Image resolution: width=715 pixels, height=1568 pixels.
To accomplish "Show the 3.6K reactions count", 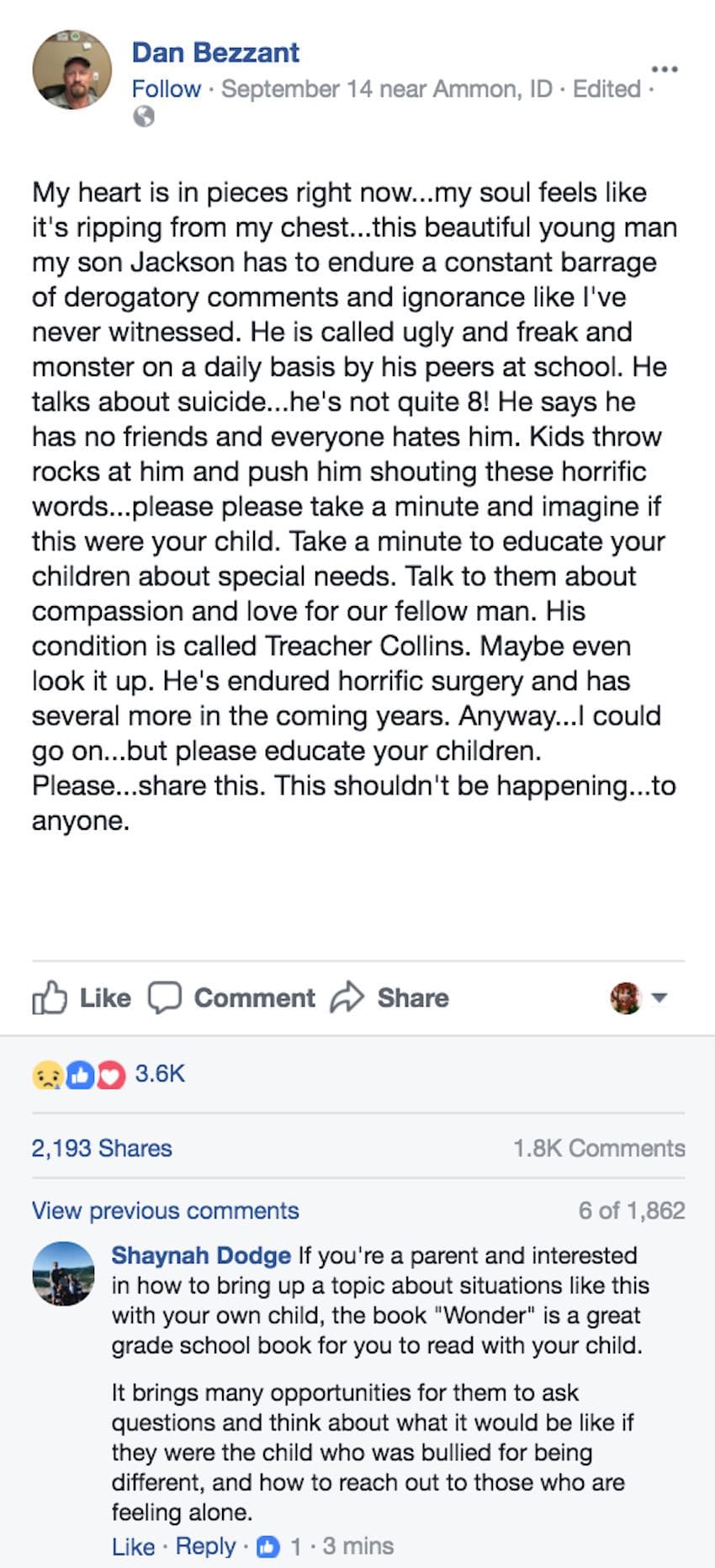I will tap(160, 1074).
